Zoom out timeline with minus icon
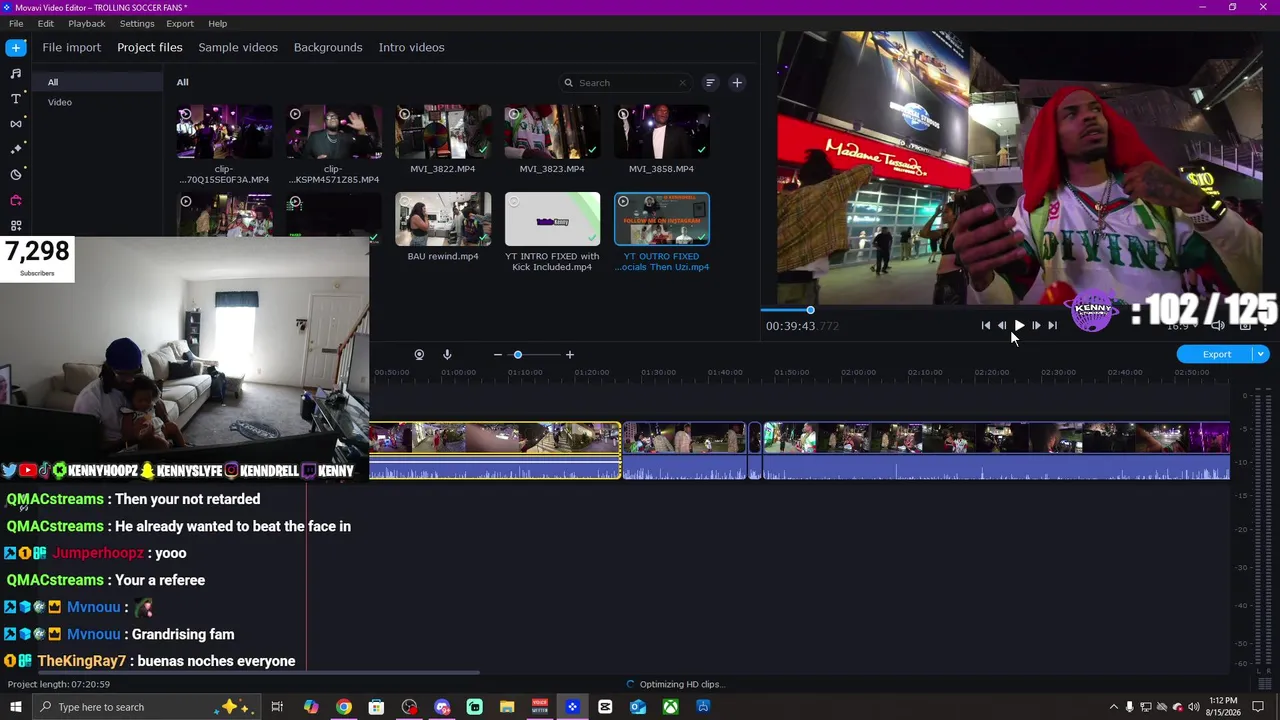The width and height of the screenshot is (1280, 720). pos(497,355)
